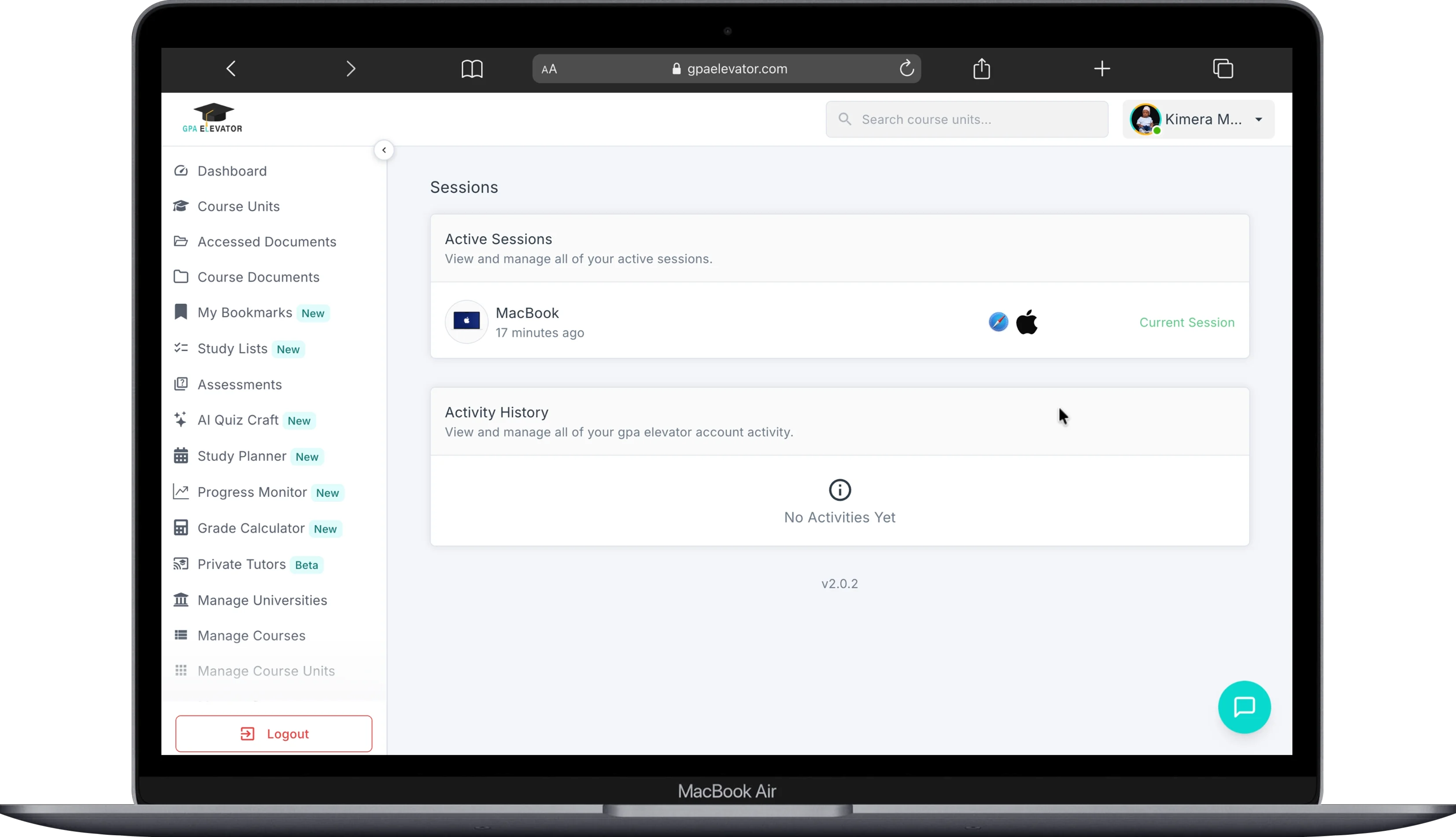Open the browser bookmarks book icon

472,69
